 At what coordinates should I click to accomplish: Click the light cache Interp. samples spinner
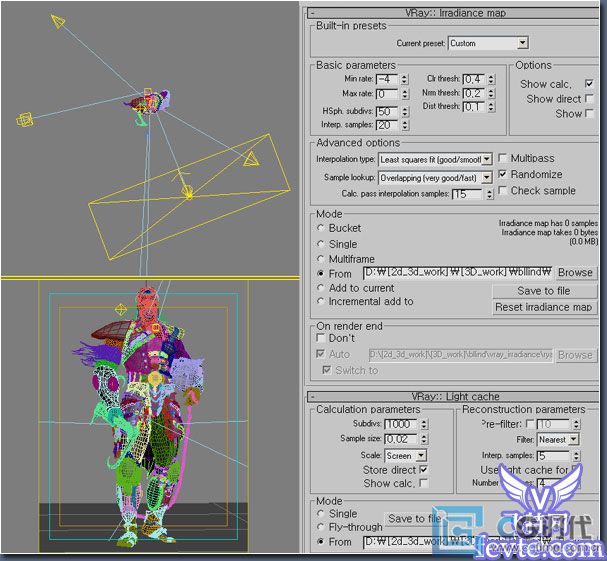click(577, 456)
